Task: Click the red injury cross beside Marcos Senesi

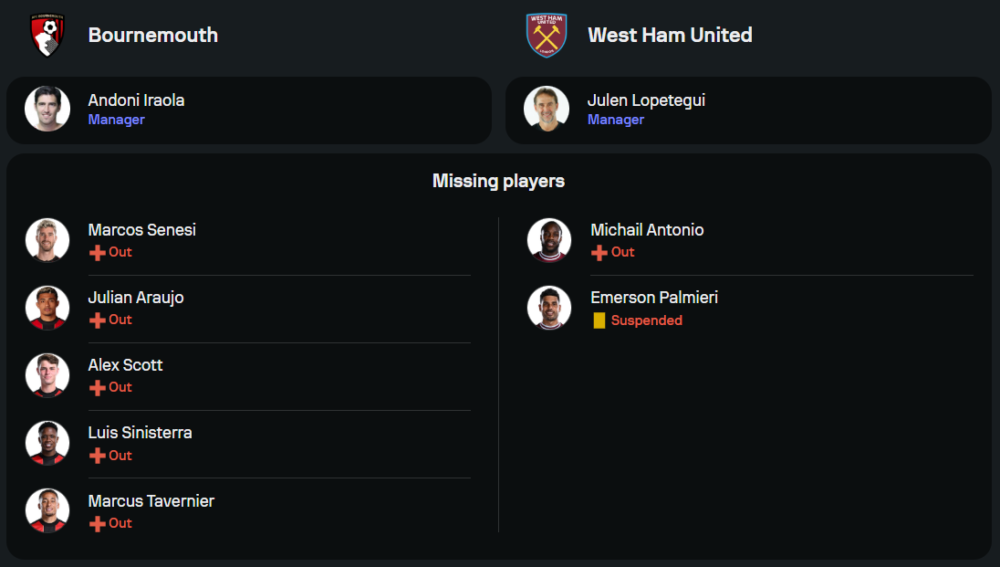Action: (x=97, y=253)
